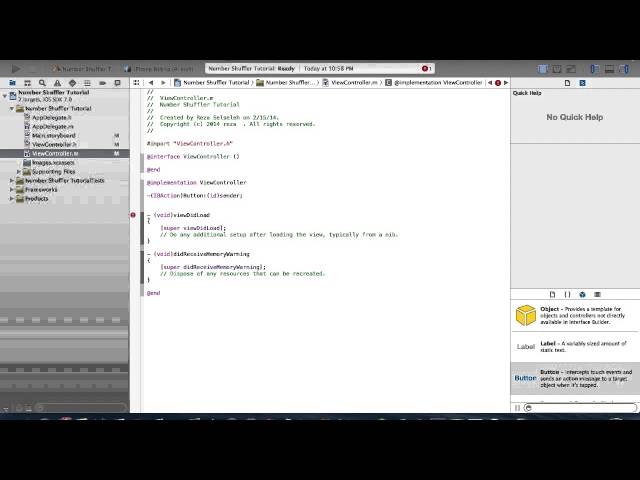Open Number Shuffler Tutorial project breadcrumb

[212, 82]
